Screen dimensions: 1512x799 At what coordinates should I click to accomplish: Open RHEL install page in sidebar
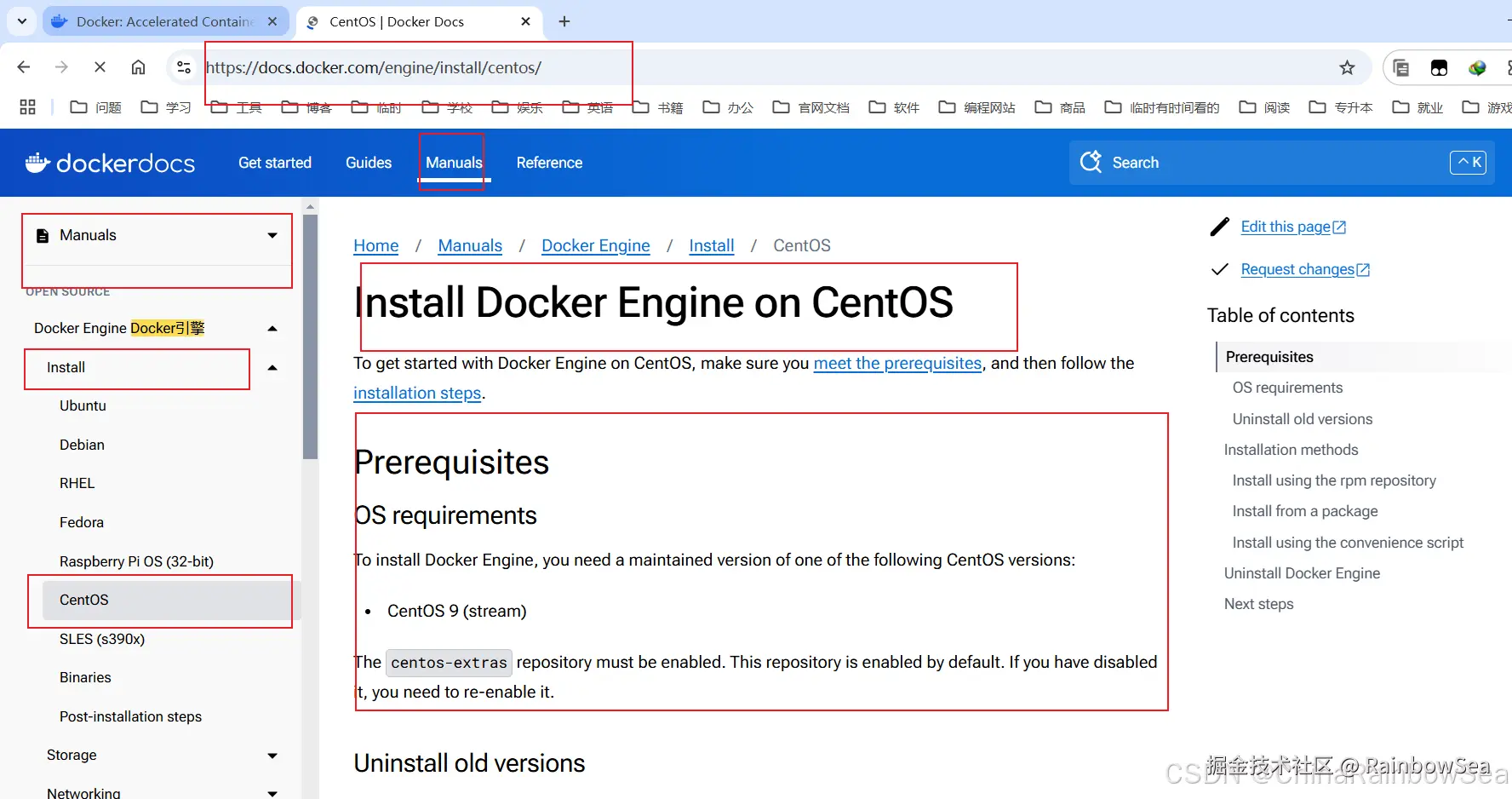coord(77,483)
